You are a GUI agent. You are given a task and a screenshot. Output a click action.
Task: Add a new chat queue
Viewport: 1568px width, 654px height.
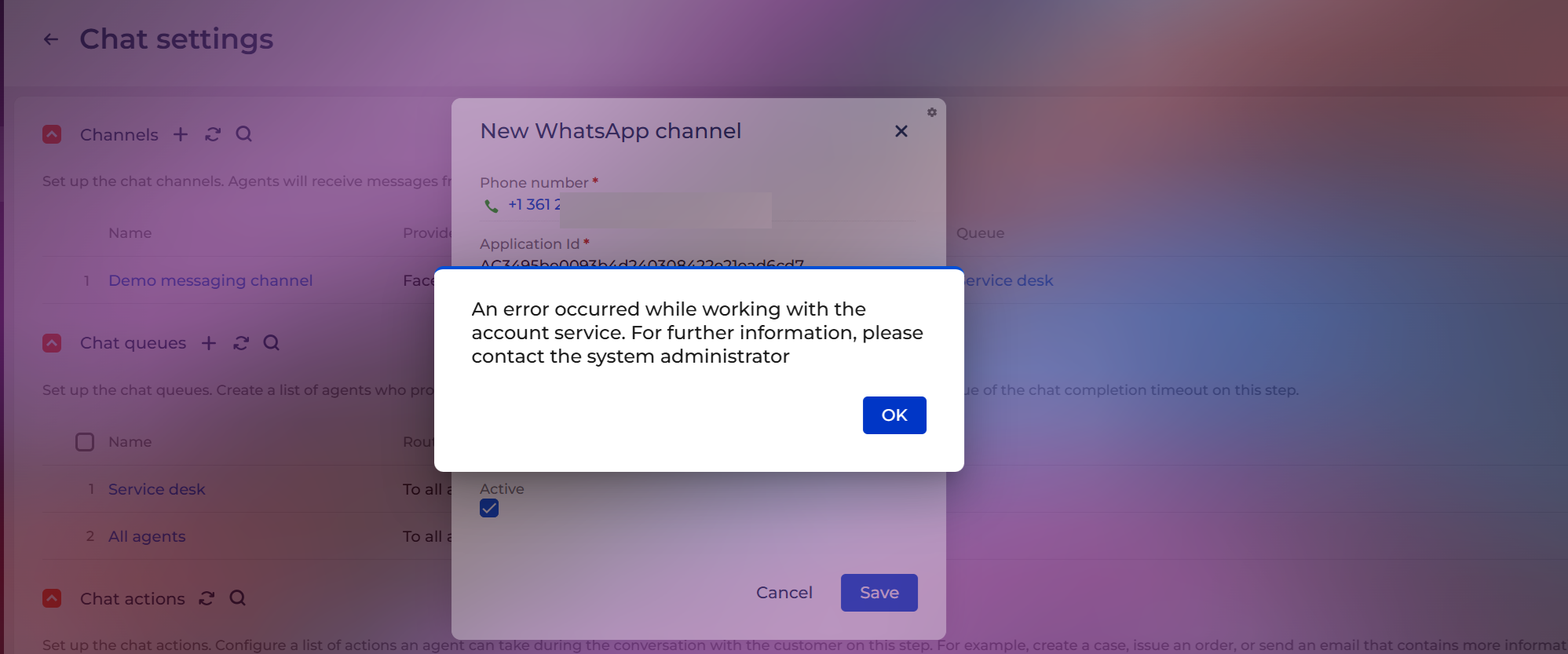(209, 343)
